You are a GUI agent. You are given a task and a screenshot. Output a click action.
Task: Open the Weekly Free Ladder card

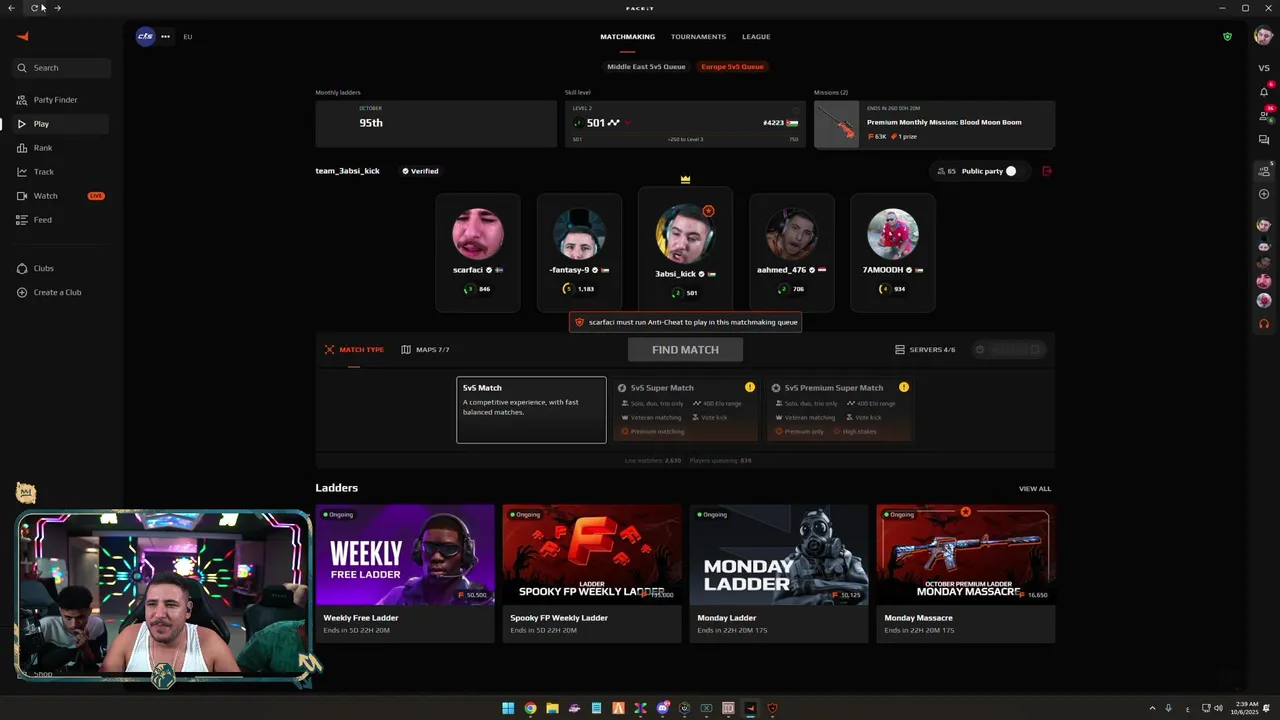click(x=405, y=573)
